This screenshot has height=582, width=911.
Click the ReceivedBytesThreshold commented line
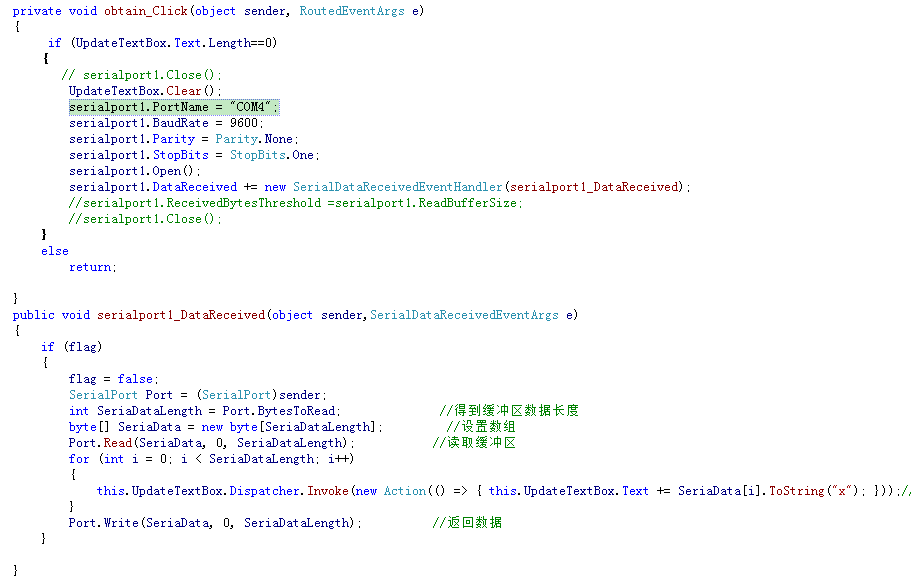(295, 203)
